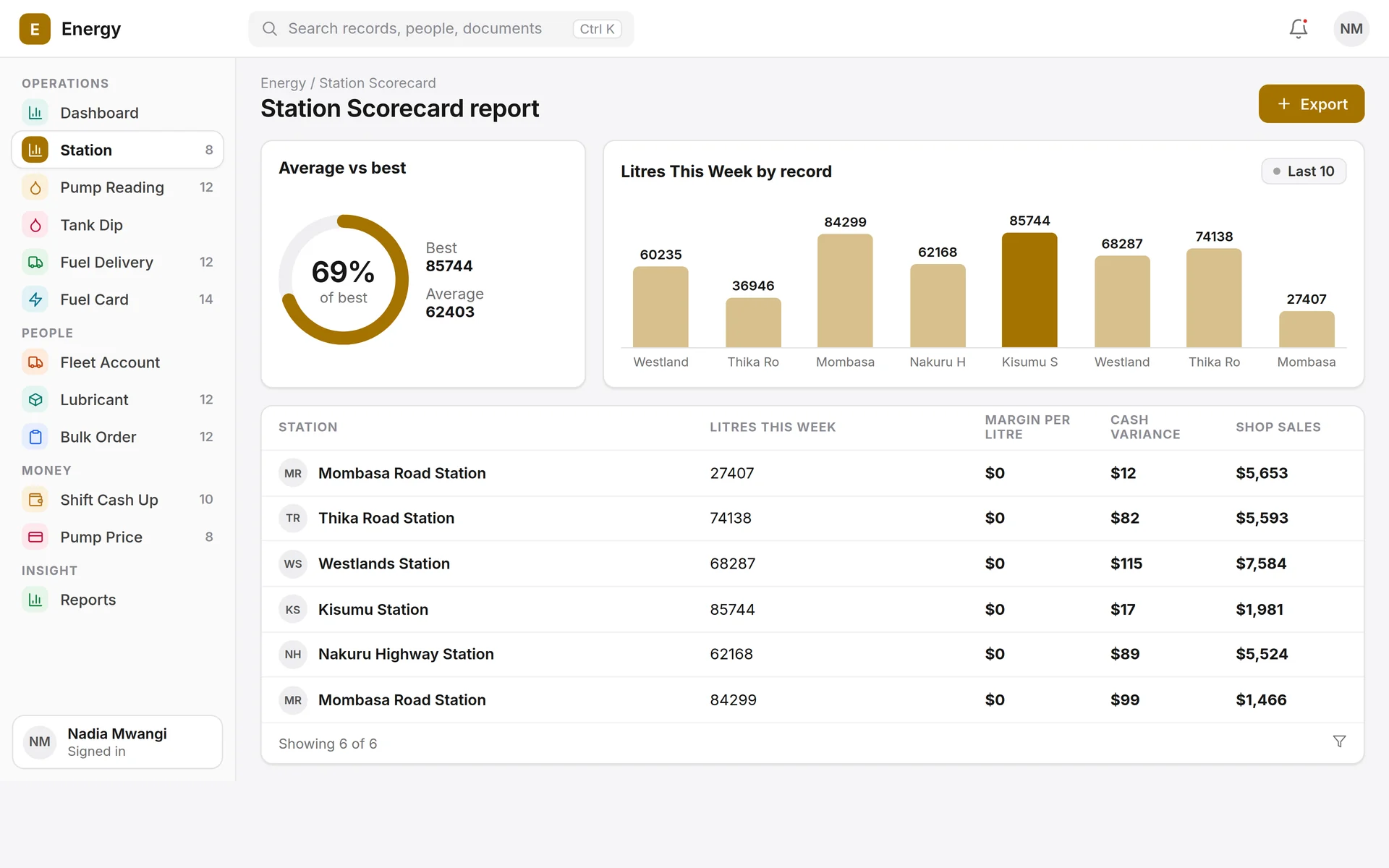Image resolution: width=1389 pixels, height=868 pixels.
Task: Click the bar labeled 60235
Action: (x=660, y=307)
